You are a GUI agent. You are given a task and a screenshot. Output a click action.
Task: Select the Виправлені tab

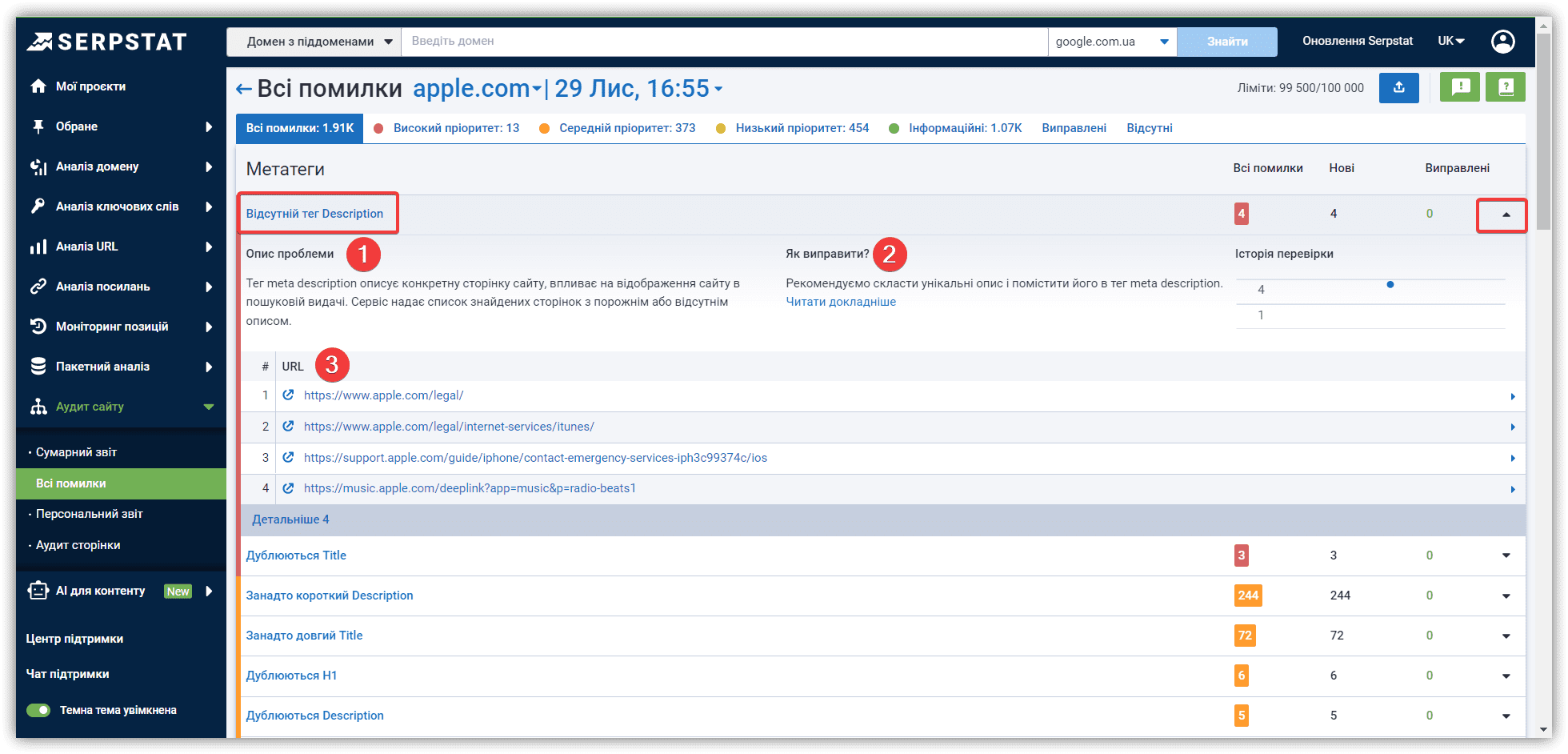tap(1074, 128)
